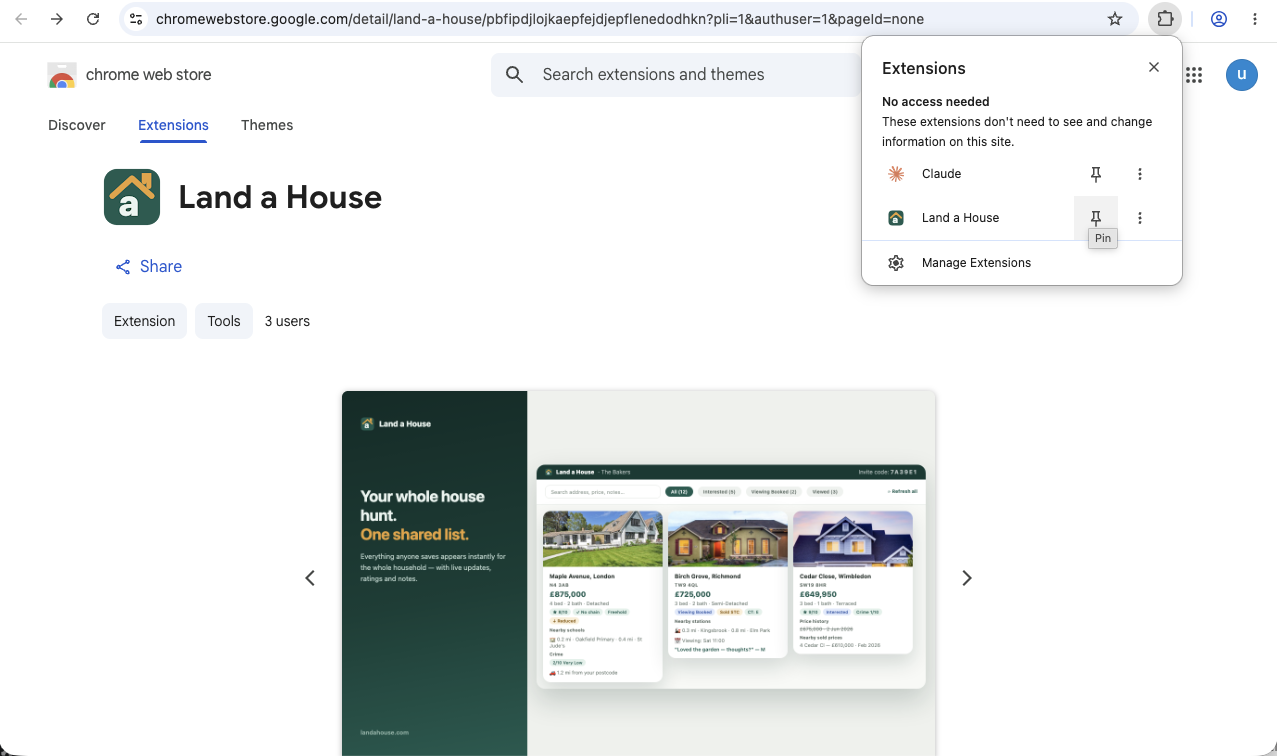
Task: Switch to the Themes tab
Action: click(x=267, y=125)
